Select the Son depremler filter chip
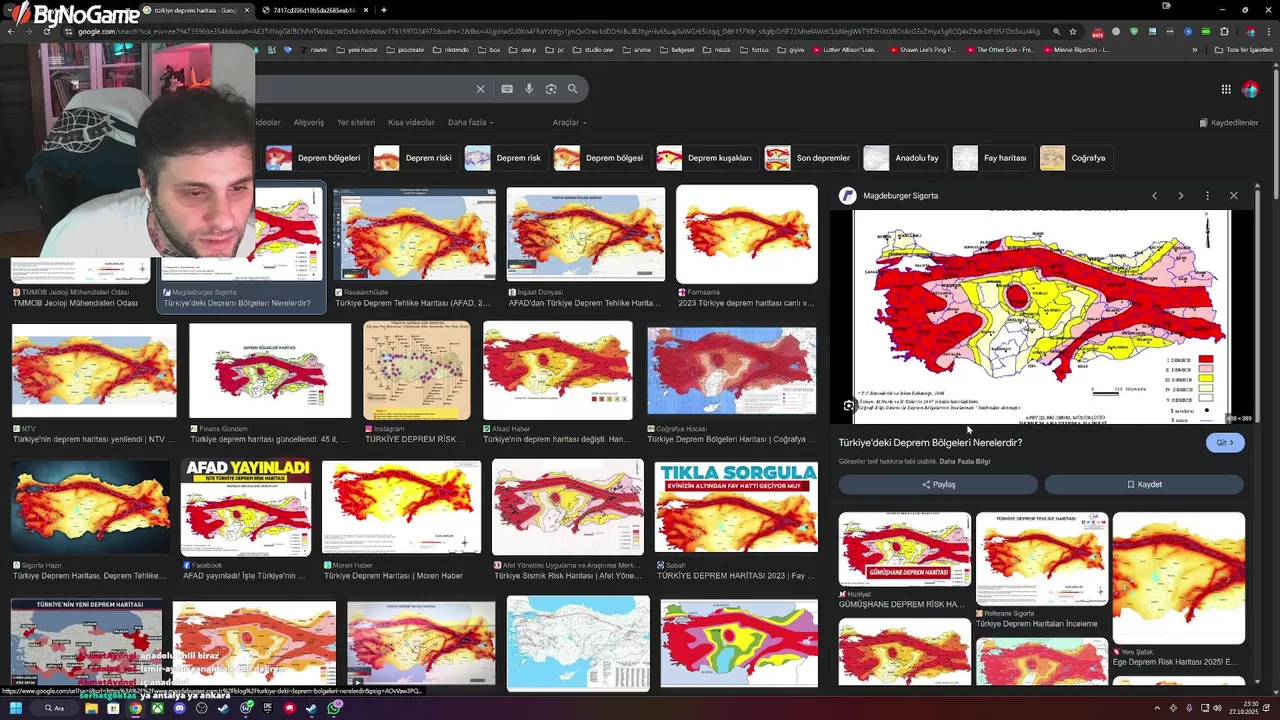1280x720 pixels. tap(809, 158)
